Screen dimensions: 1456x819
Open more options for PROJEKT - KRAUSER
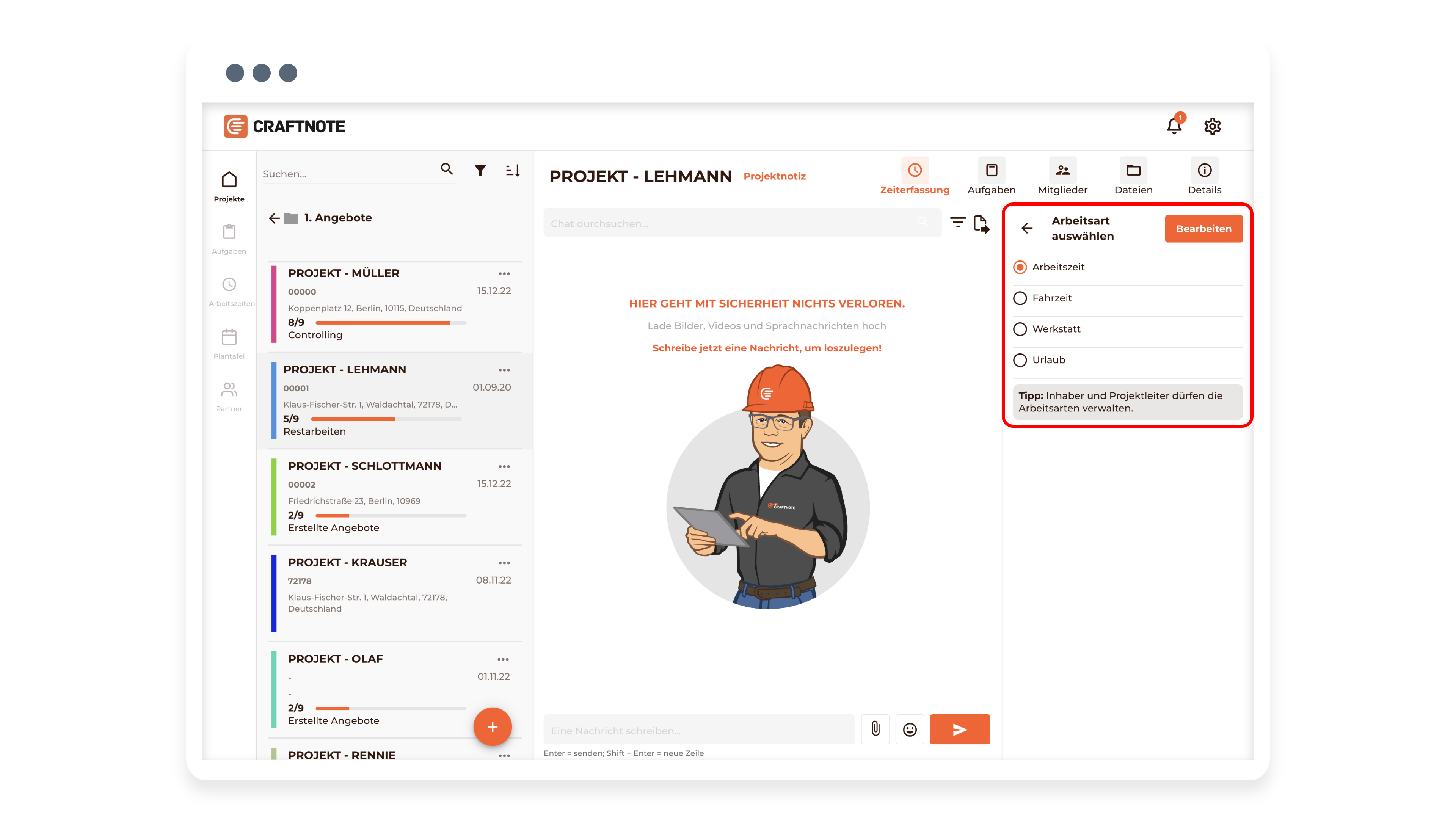coord(504,563)
